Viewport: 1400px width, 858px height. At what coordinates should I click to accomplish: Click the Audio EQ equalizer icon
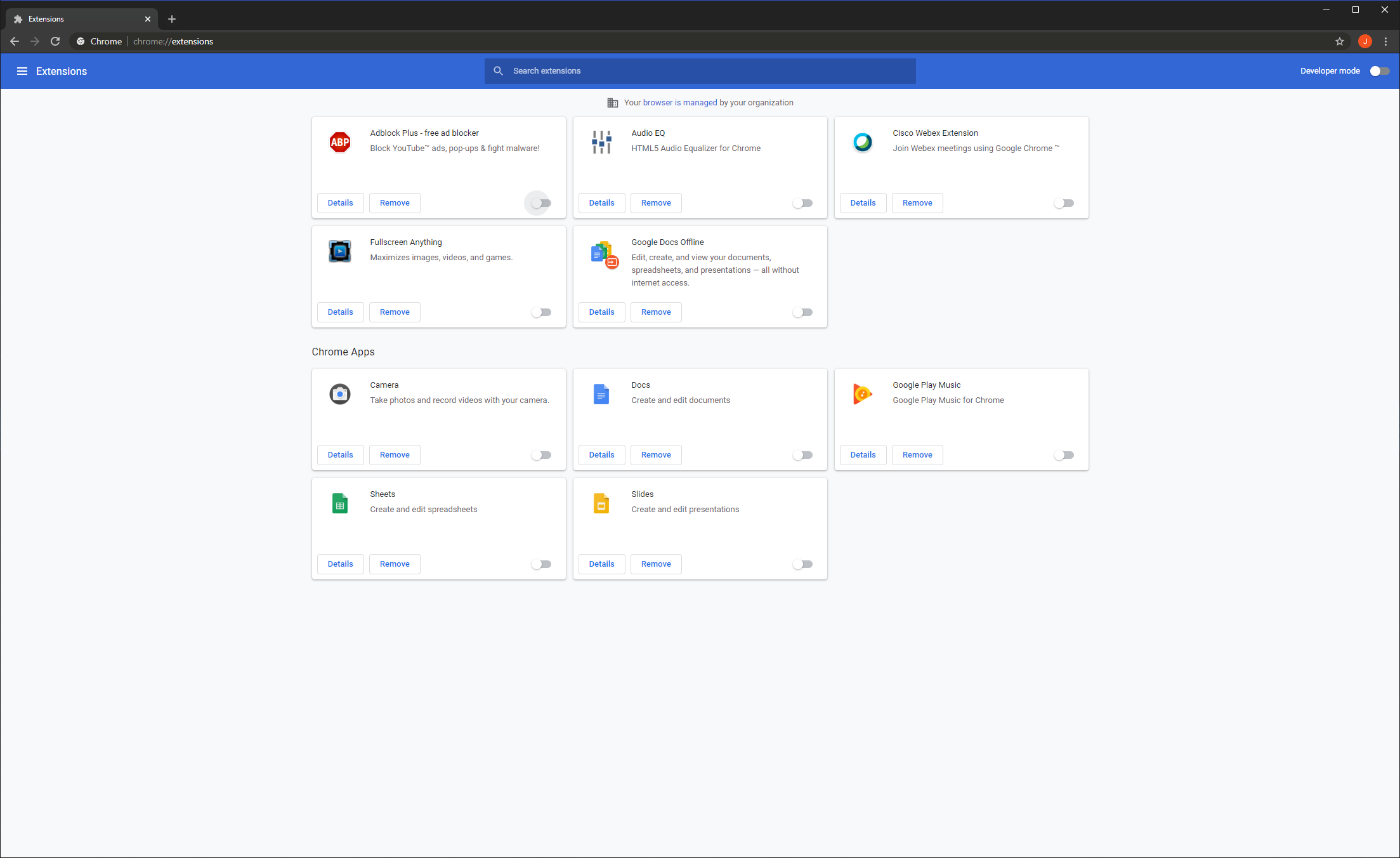601,142
